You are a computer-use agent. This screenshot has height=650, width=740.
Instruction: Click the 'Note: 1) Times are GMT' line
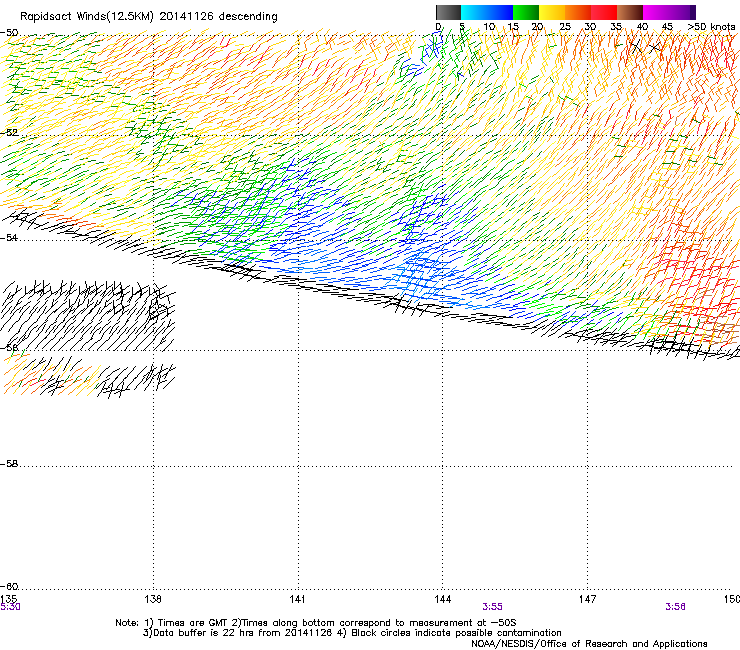point(316,623)
